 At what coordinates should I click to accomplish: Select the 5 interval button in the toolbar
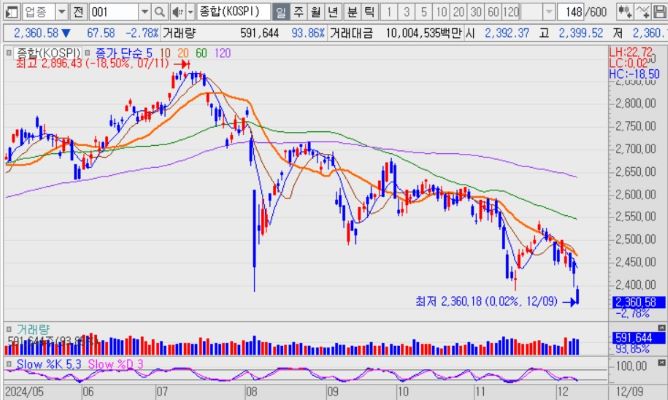click(x=423, y=12)
